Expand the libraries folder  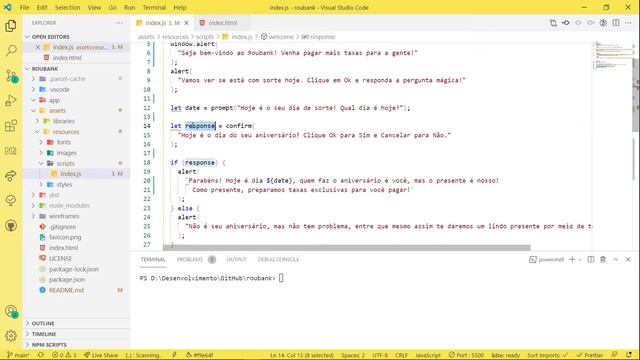64,121
